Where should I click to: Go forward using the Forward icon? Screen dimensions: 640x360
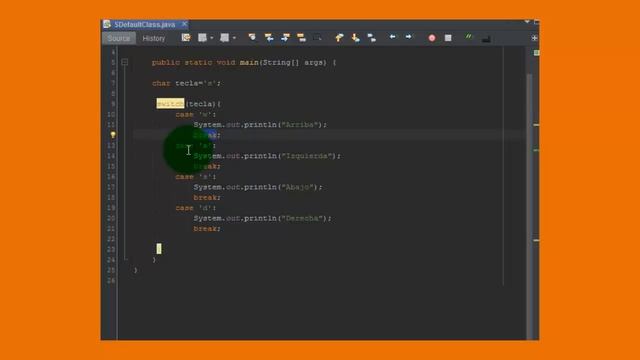pos(224,38)
